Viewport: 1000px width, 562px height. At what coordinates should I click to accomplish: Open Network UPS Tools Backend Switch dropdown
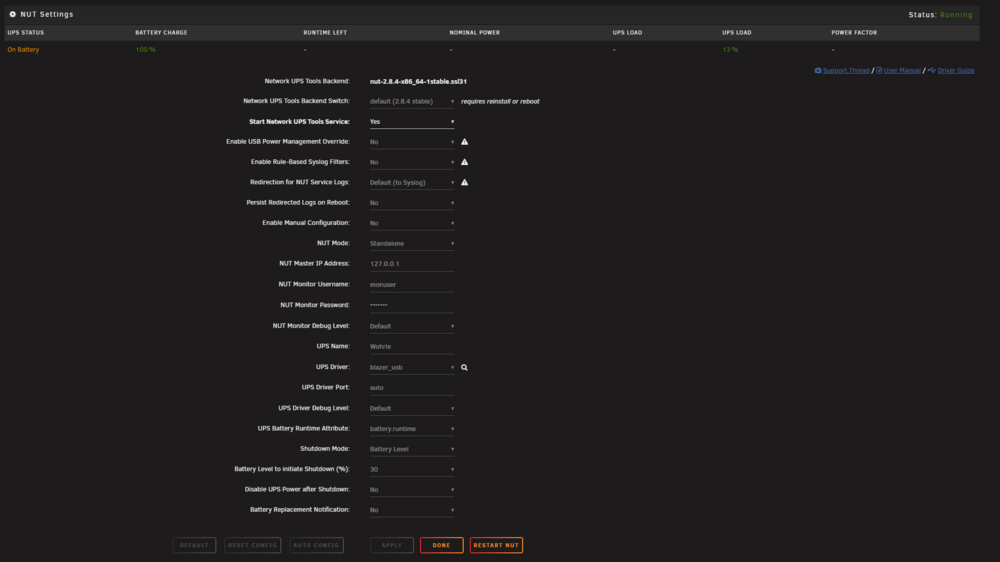click(x=412, y=101)
